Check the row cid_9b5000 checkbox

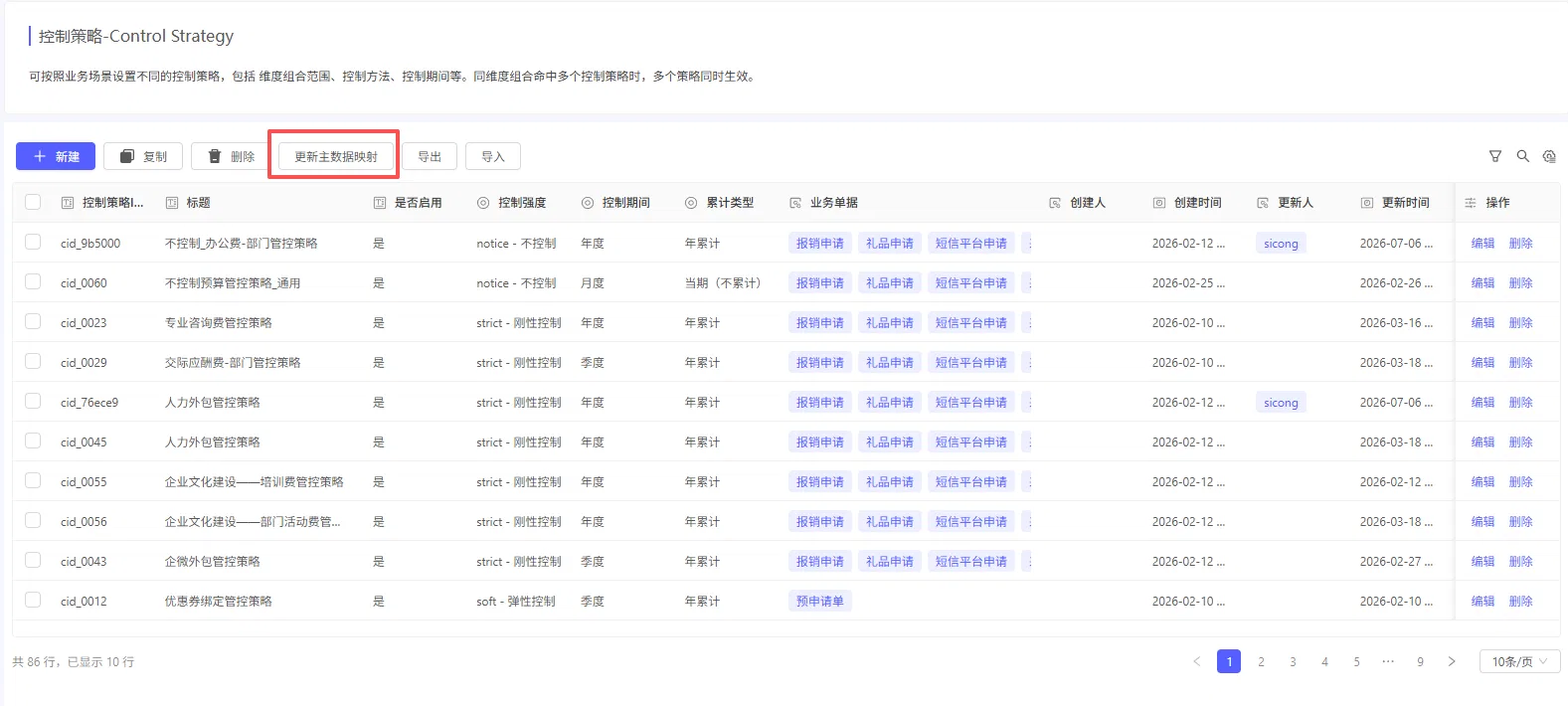coord(33,242)
